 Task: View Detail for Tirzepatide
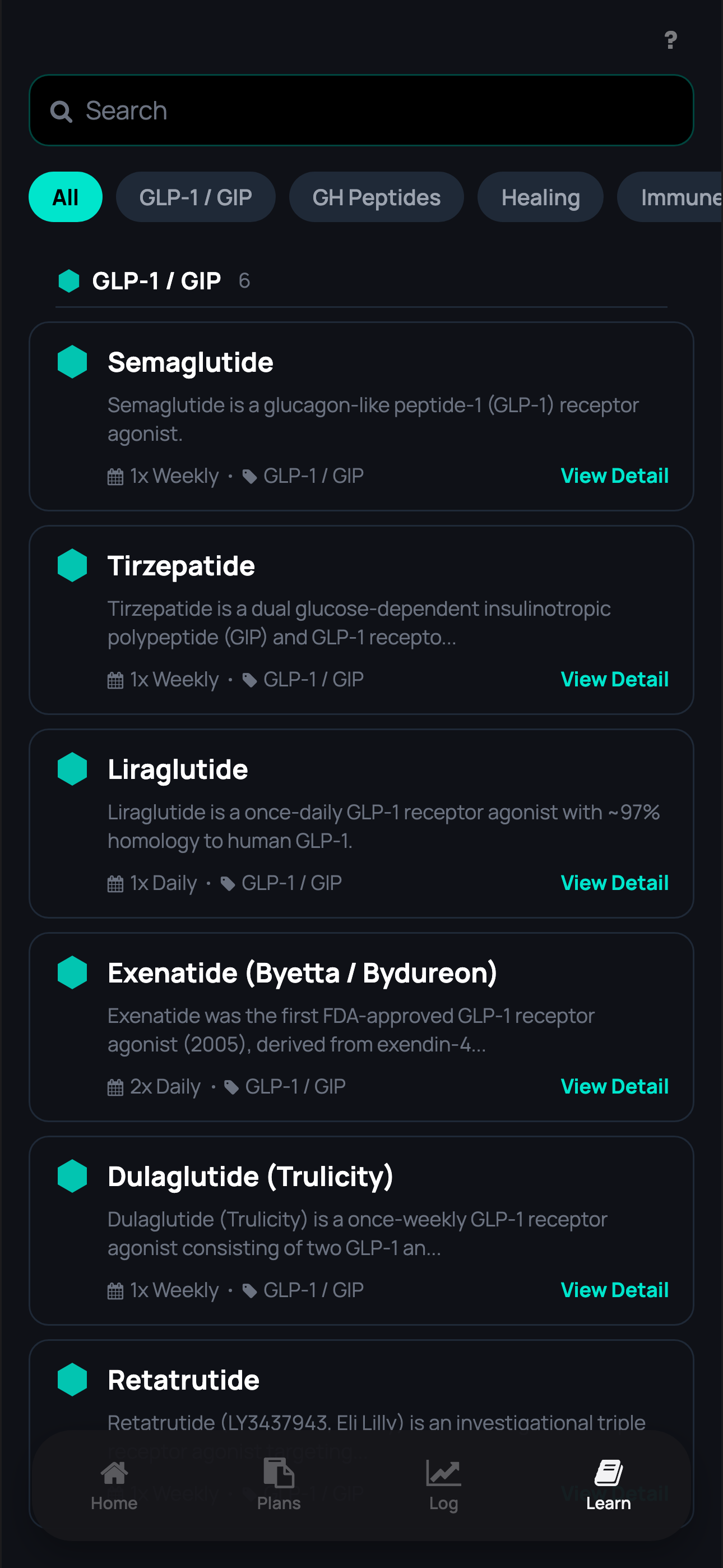tap(614, 679)
